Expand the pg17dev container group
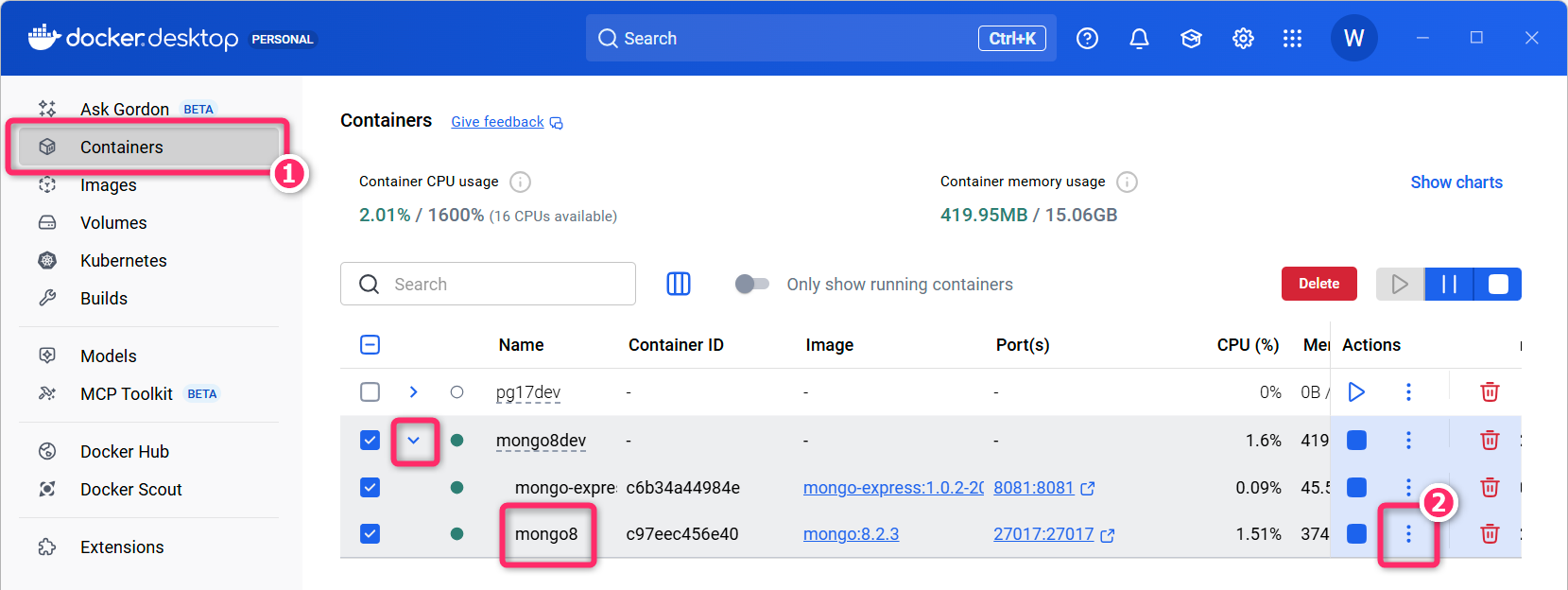The height and width of the screenshot is (590, 1568). click(x=413, y=391)
